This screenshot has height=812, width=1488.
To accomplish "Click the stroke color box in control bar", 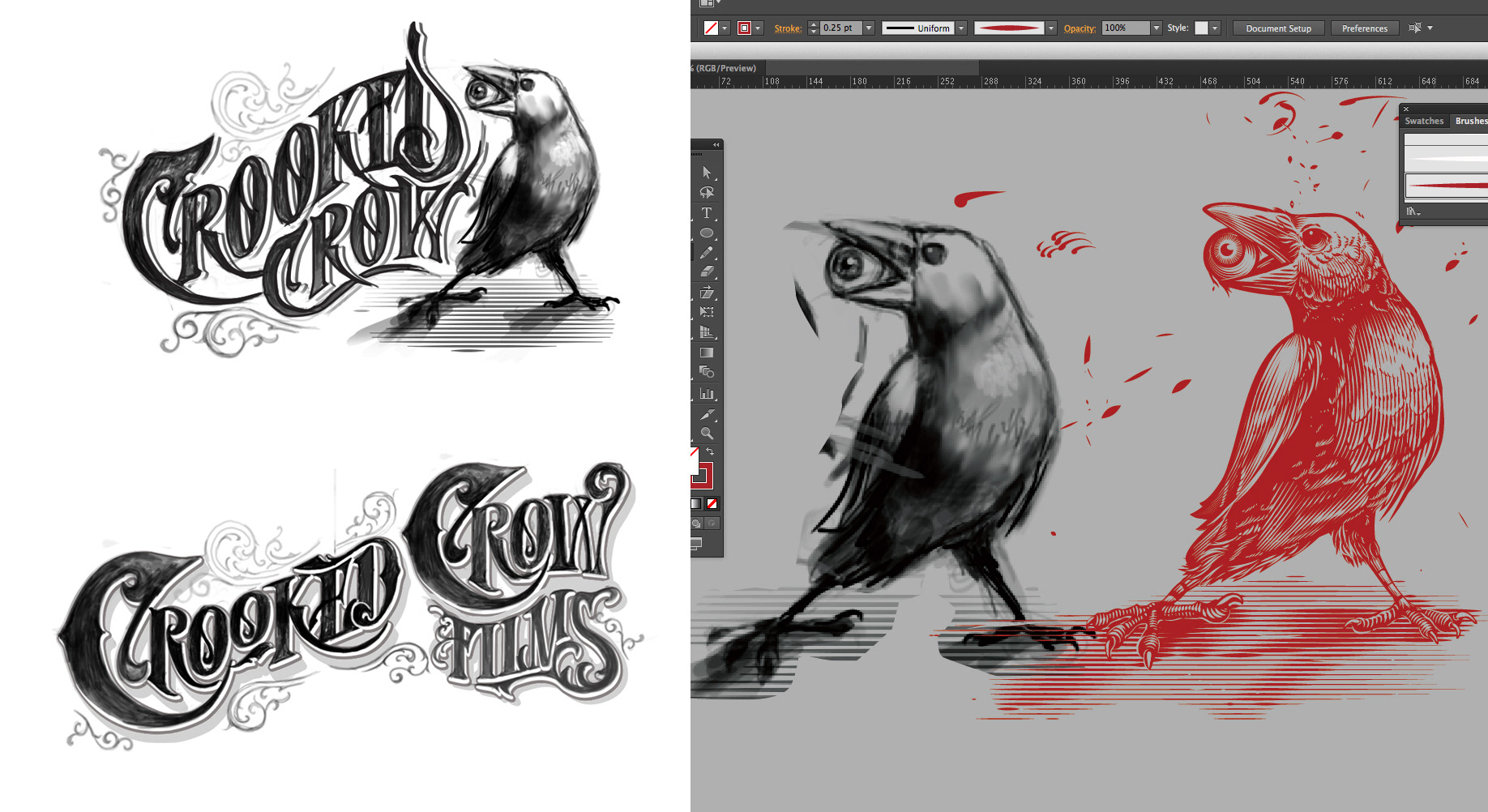I will (x=744, y=28).
